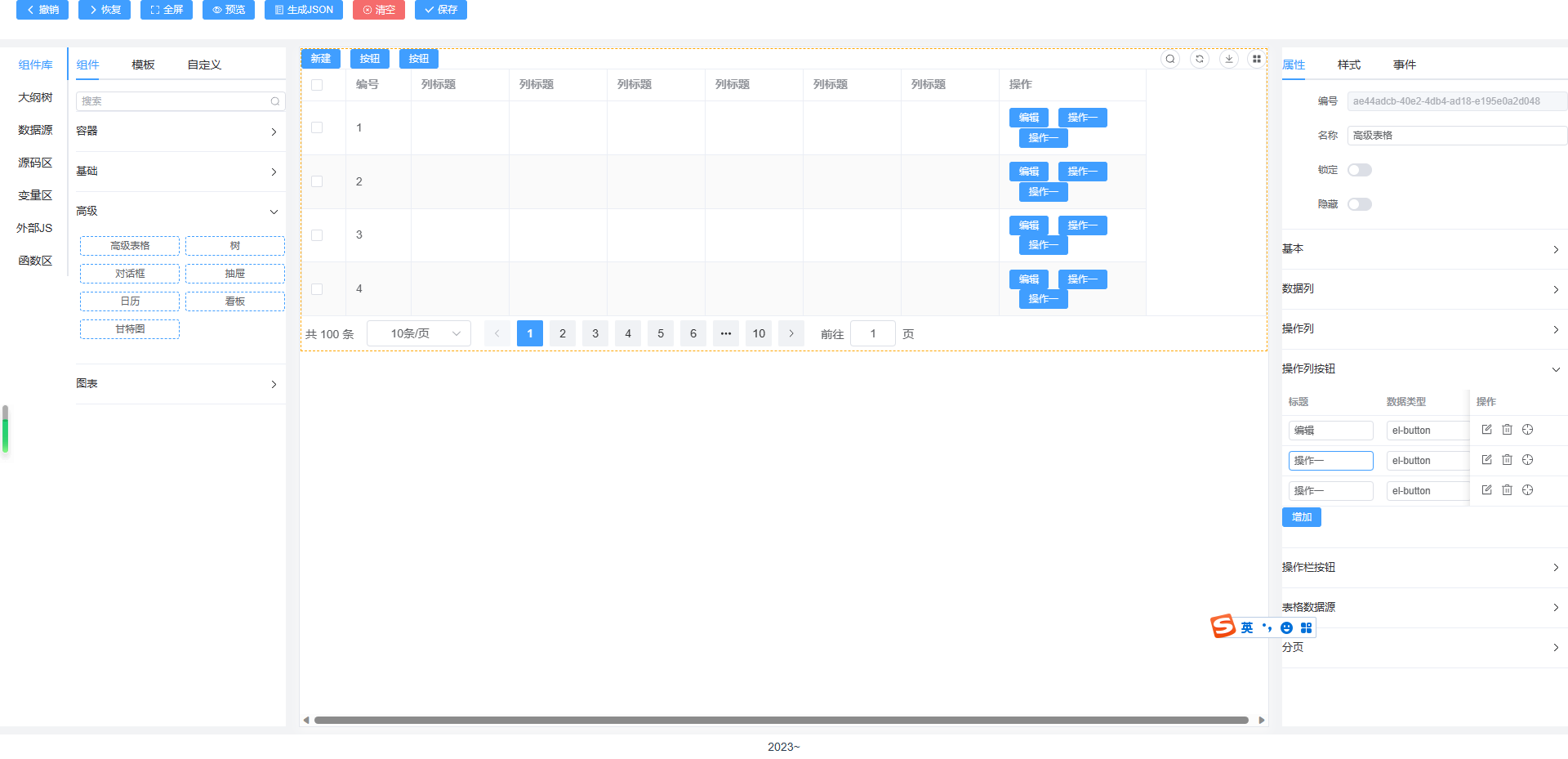
Task: Check the checkbox for row 2
Action: [317, 181]
